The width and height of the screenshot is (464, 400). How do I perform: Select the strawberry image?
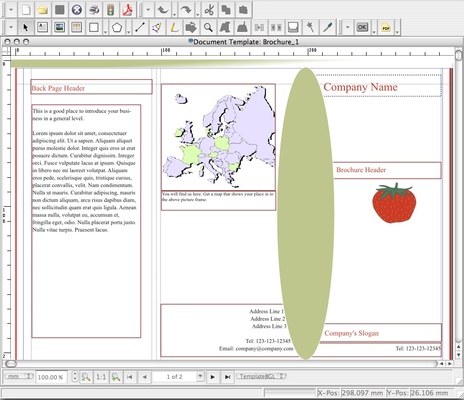point(394,203)
